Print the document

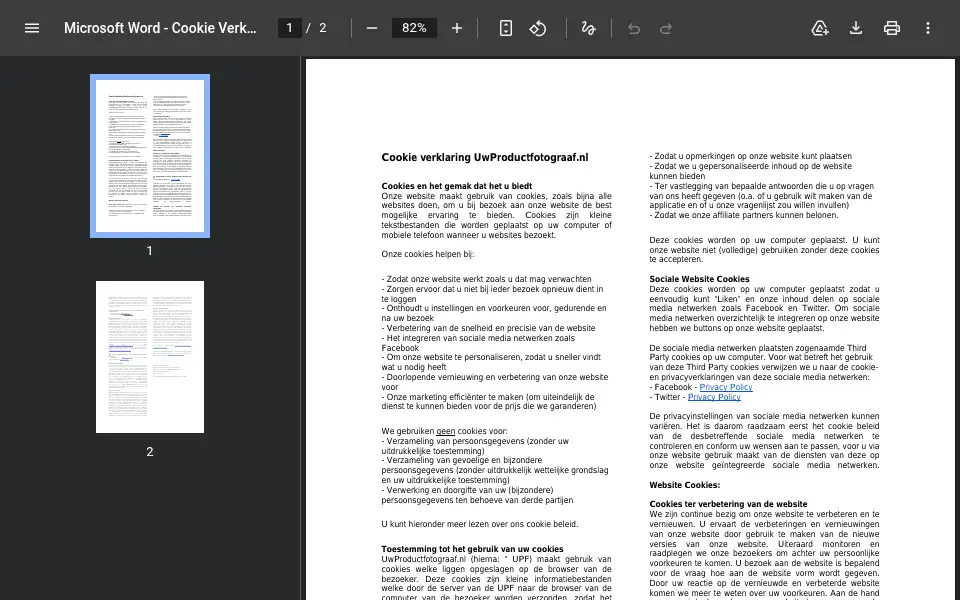click(x=891, y=28)
